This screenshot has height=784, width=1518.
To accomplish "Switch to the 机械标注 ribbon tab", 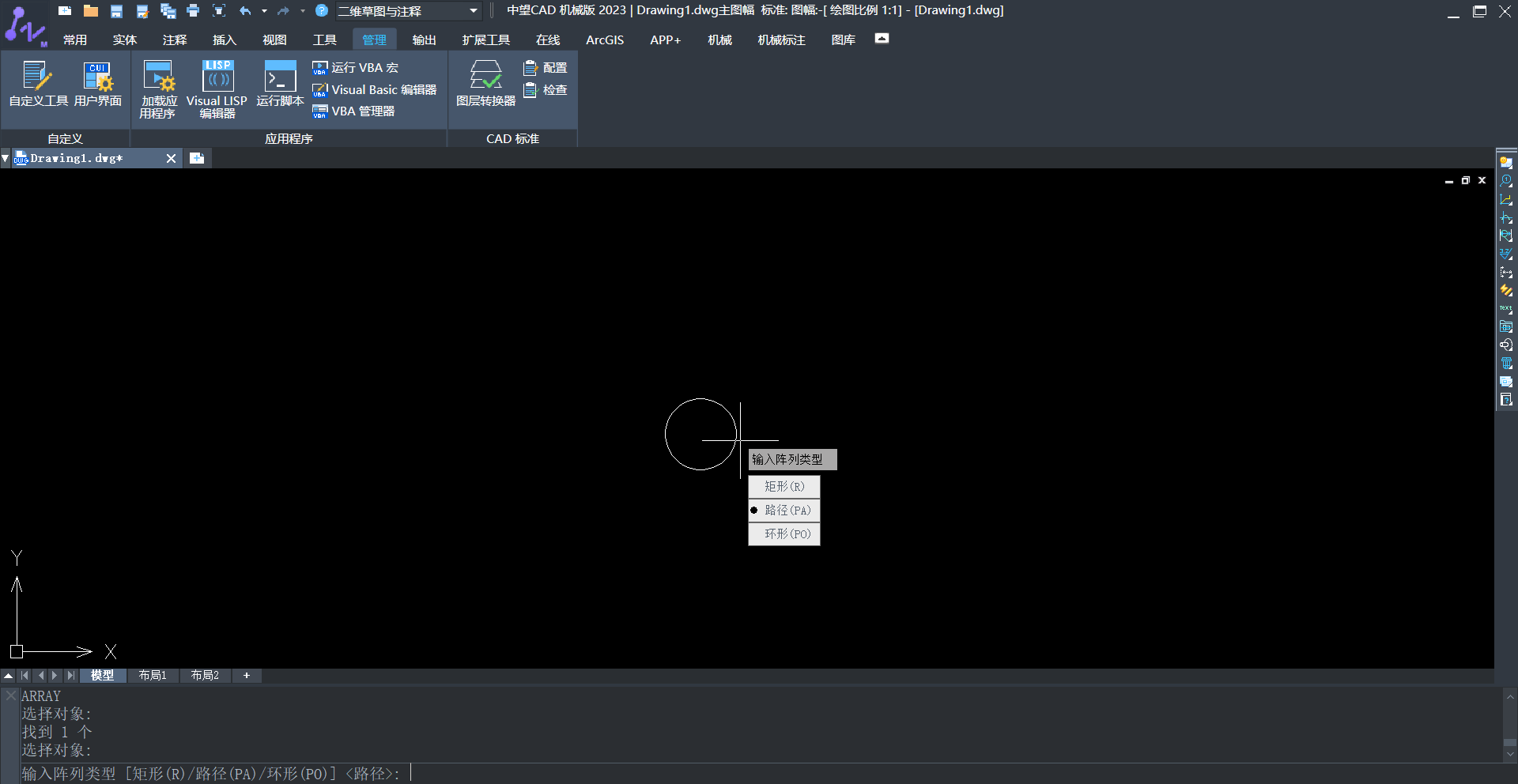I will click(x=781, y=40).
